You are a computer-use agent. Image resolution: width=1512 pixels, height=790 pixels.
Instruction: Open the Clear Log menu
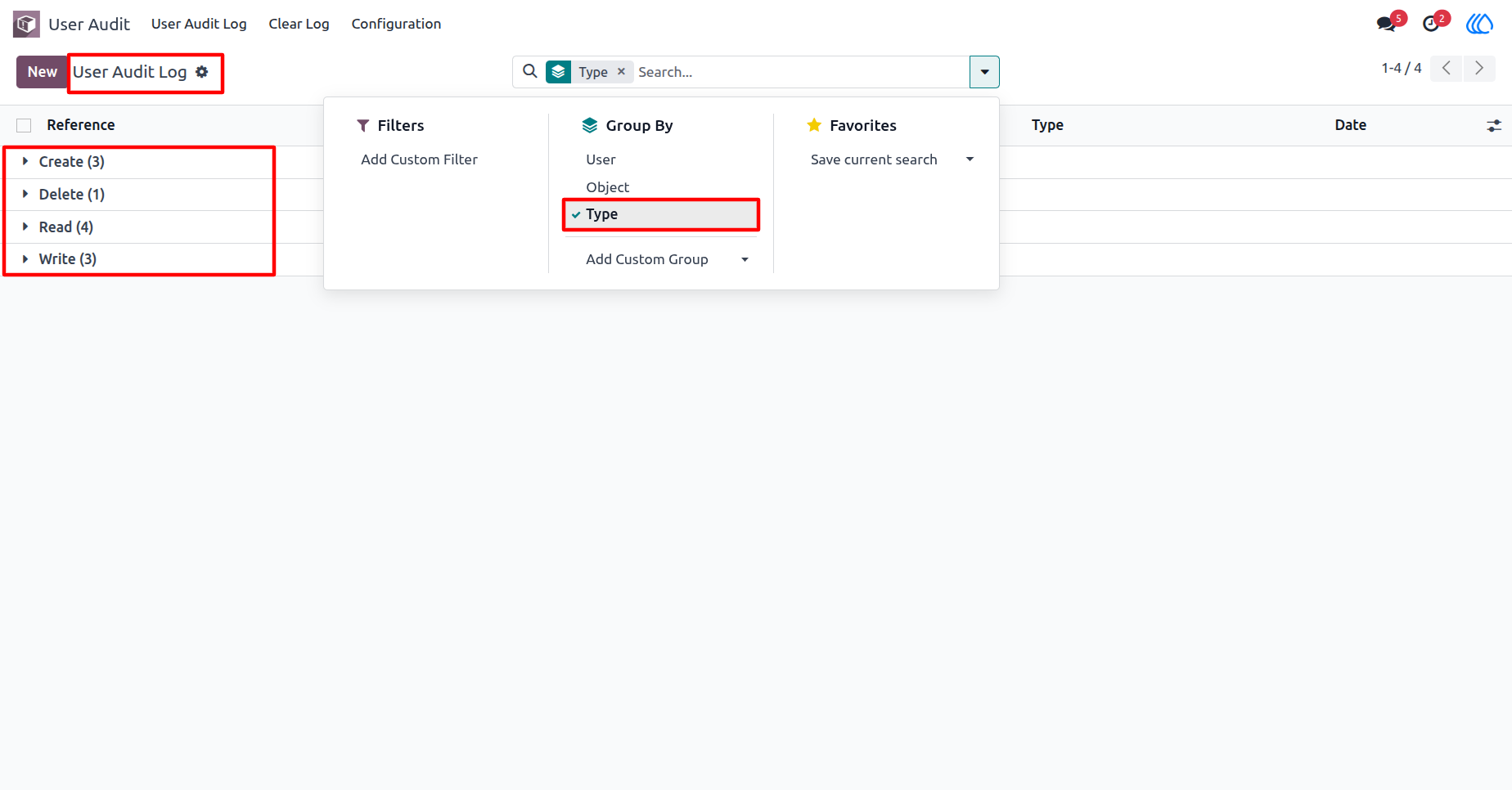tap(299, 24)
